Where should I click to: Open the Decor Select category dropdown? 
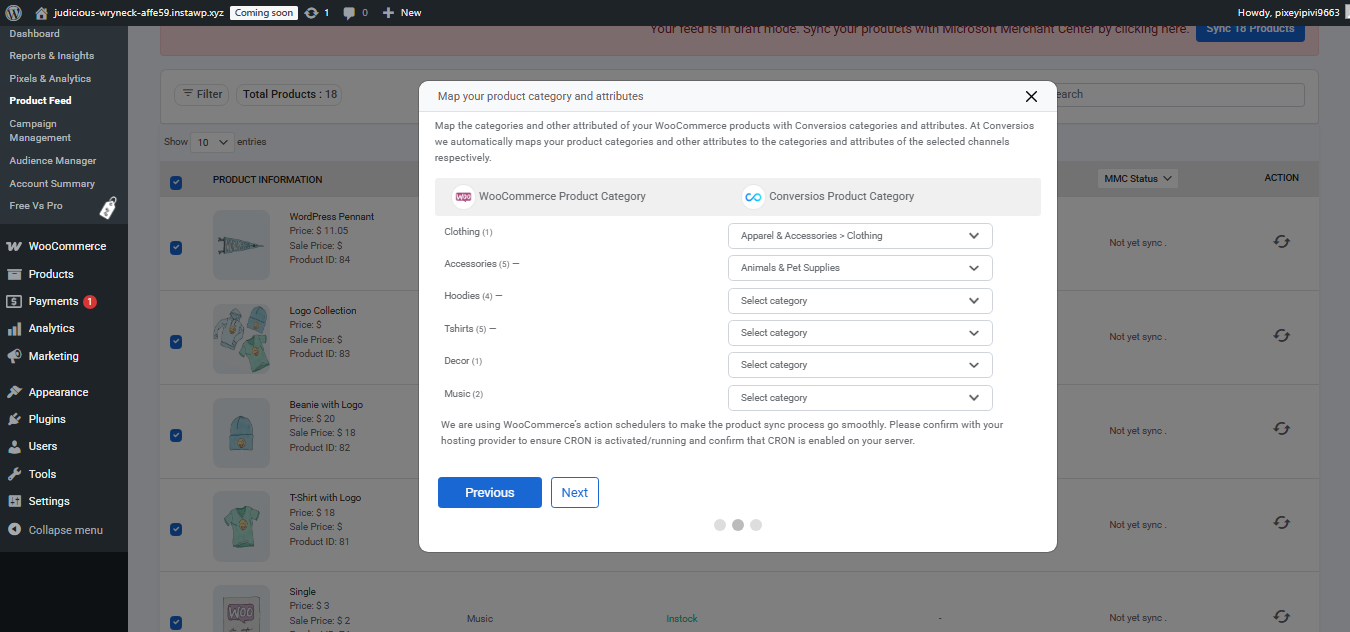860,365
